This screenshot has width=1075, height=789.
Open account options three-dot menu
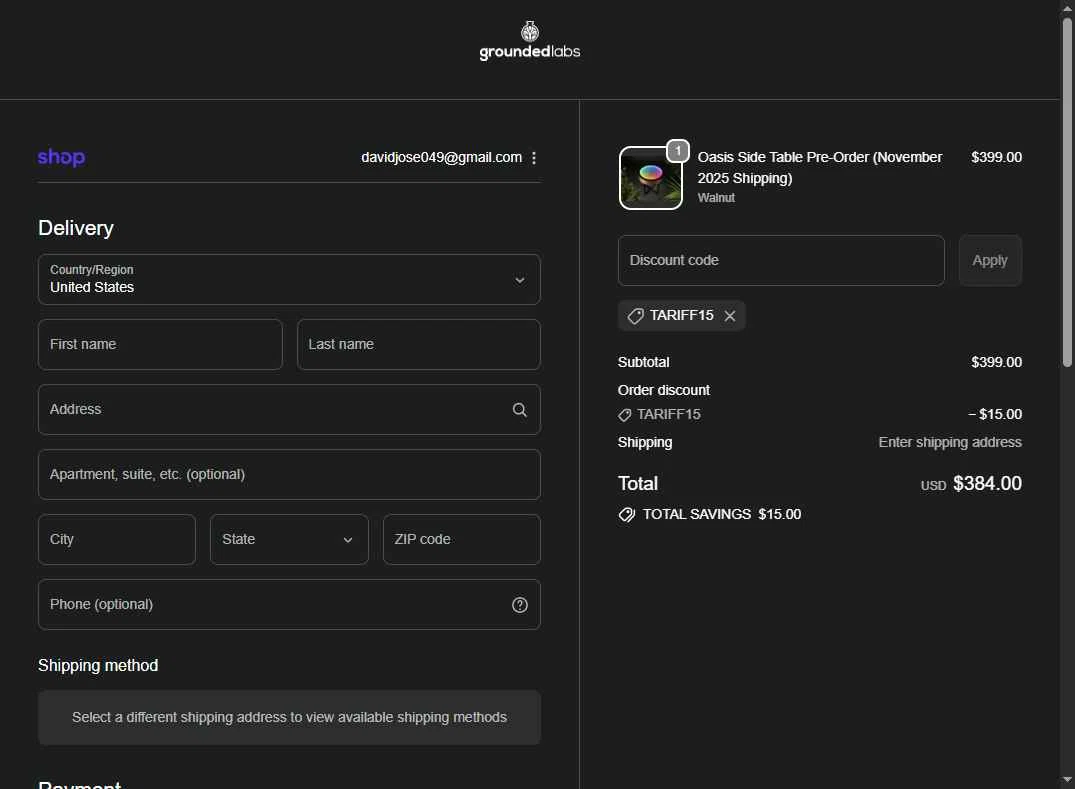click(534, 158)
